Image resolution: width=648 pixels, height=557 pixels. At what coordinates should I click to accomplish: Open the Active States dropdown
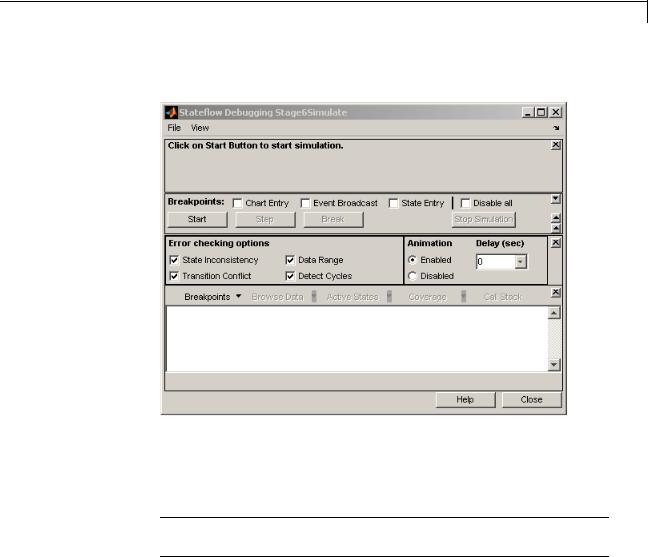tap(359, 297)
